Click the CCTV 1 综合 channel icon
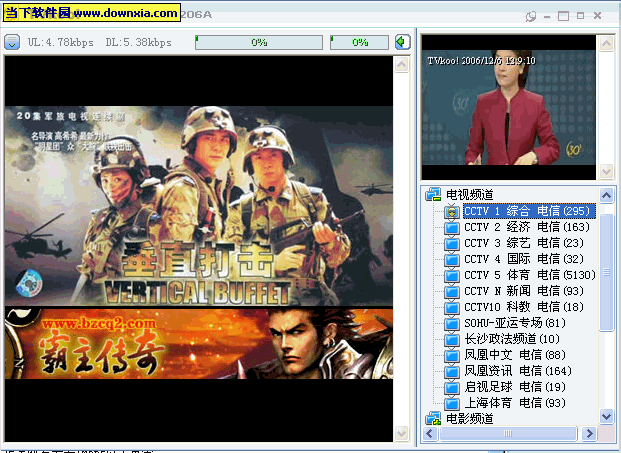The height and width of the screenshot is (453, 621). click(x=452, y=212)
